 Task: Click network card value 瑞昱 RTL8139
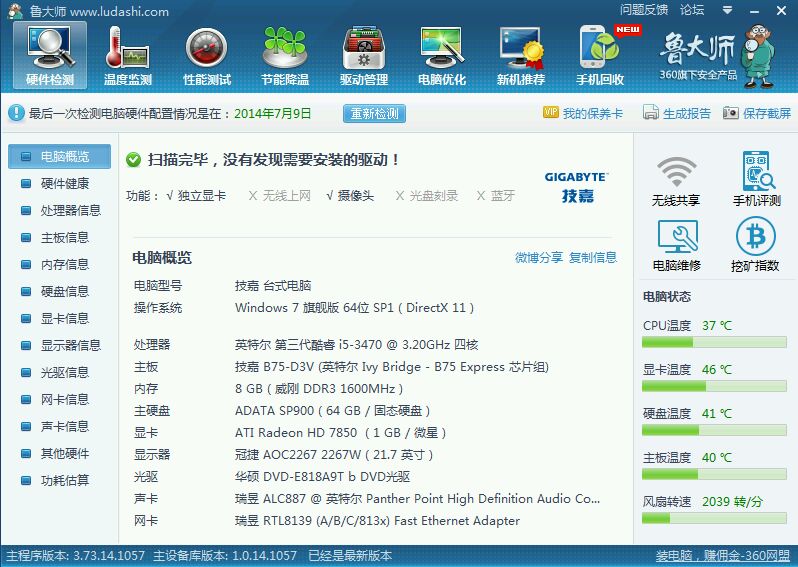pos(377,521)
